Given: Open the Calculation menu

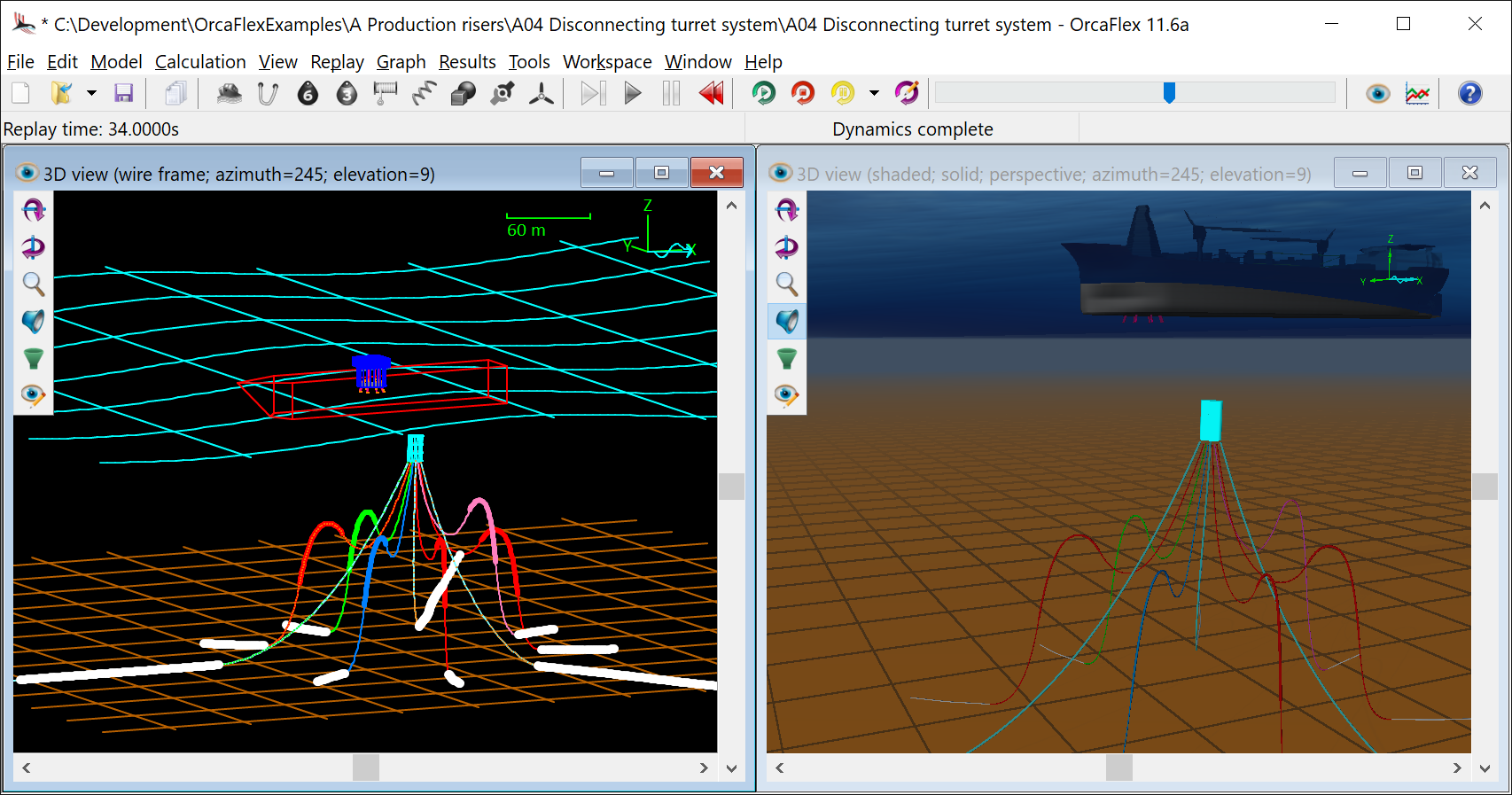Looking at the screenshot, I should coord(200,62).
